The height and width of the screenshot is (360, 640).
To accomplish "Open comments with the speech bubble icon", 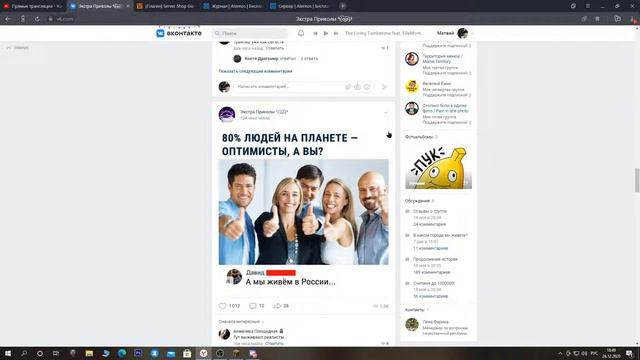I will (253, 306).
